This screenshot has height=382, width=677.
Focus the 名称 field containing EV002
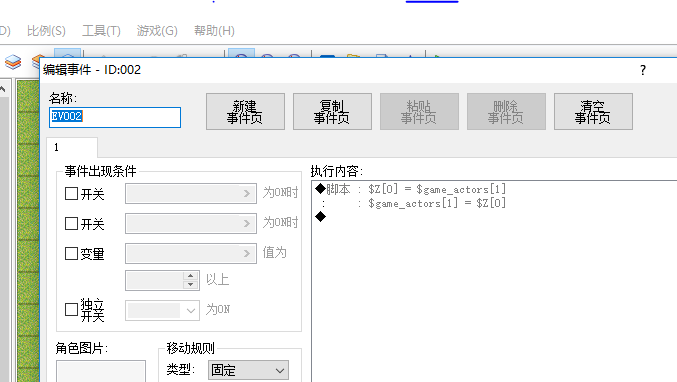[115, 117]
